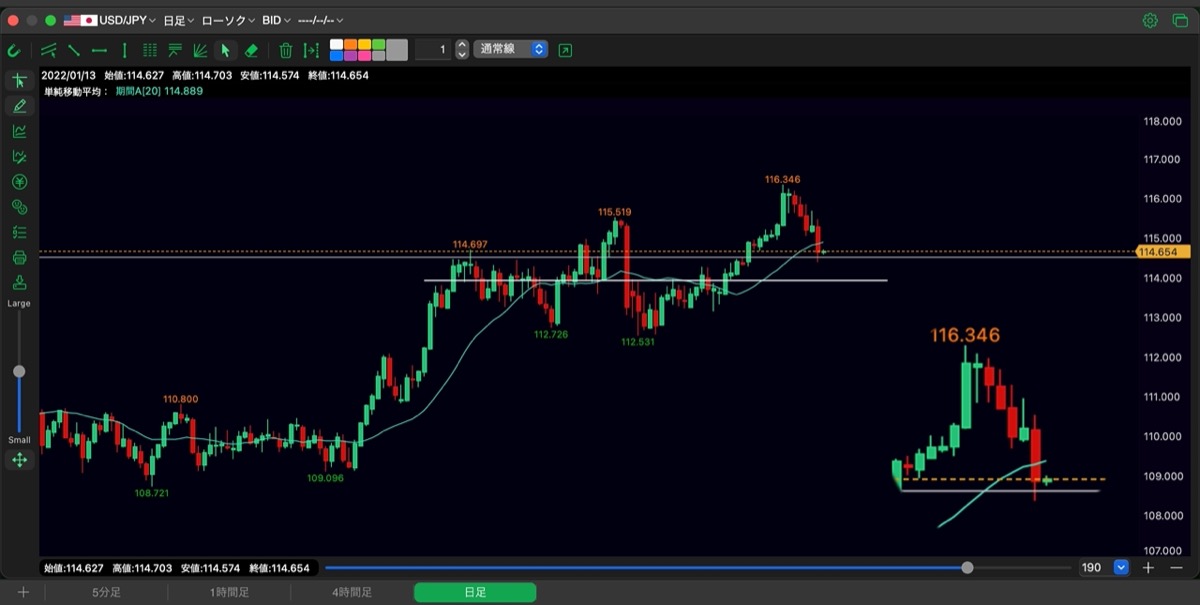This screenshot has height=605, width=1200.
Task: Click the print chart icon
Action: pos(19,258)
